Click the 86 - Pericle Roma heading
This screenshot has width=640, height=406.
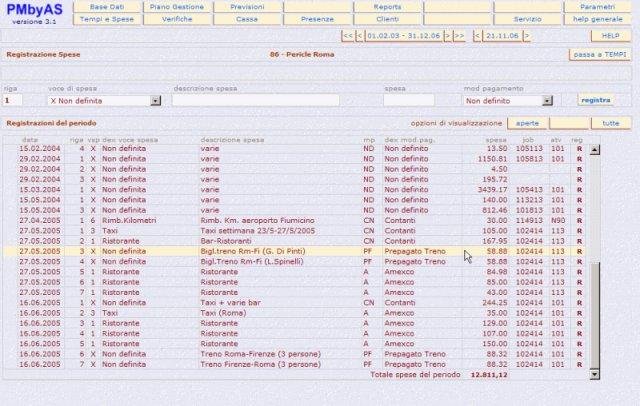pyautogui.click(x=302, y=54)
